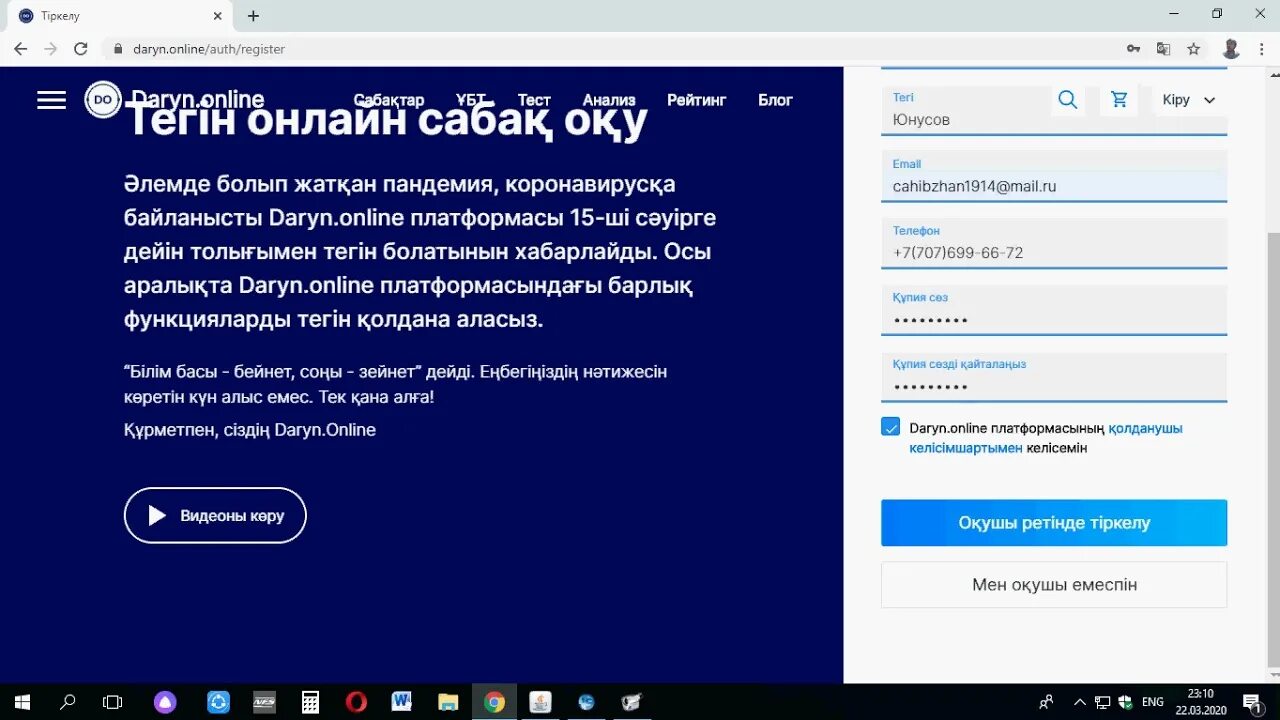Click the Daryn.online DO logo
Viewport: 1280px width, 720px height.
point(103,100)
